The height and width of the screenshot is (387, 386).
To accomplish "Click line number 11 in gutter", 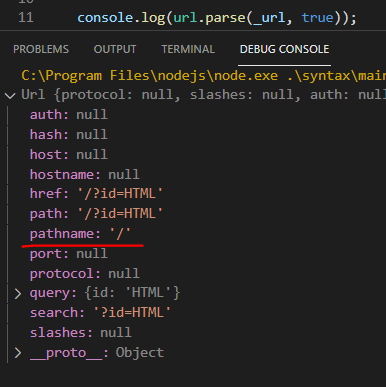I will (x=26, y=18).
